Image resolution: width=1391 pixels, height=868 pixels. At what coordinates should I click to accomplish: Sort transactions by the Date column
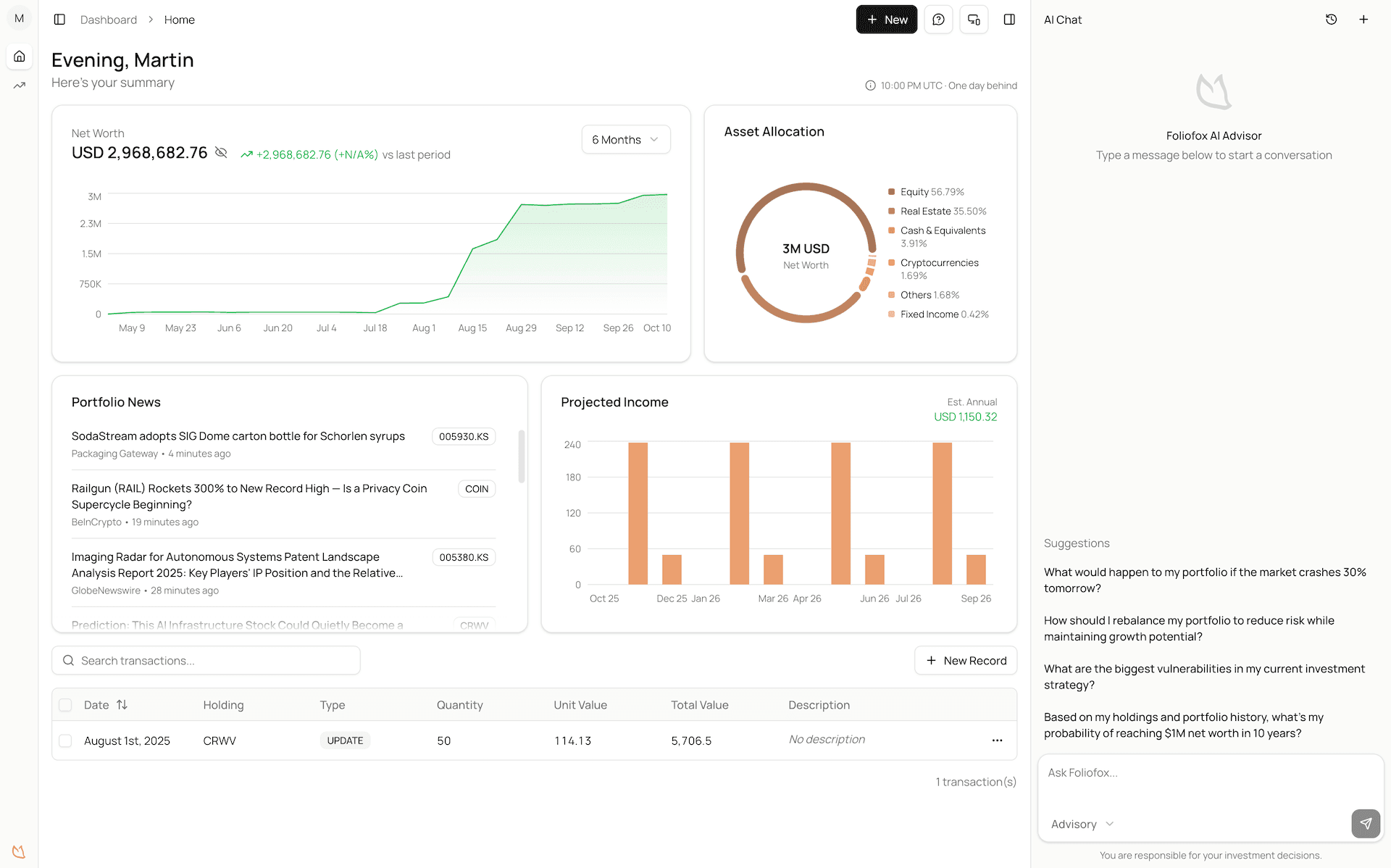pyautogui.click(x=122, y=705)
